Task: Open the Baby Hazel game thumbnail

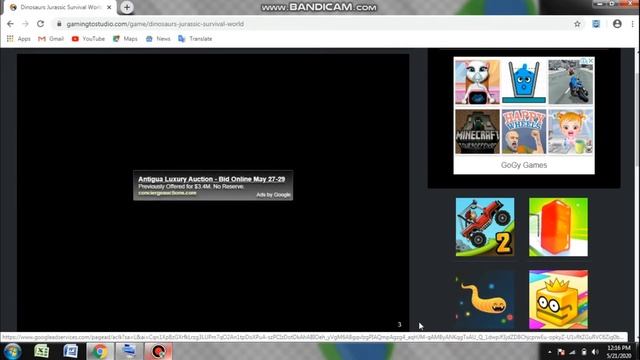Action: (571, 131)
